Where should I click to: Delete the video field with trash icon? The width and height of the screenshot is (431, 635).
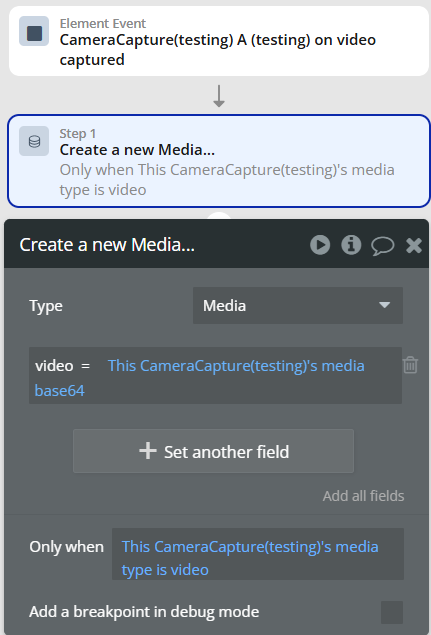click(410, 365)
